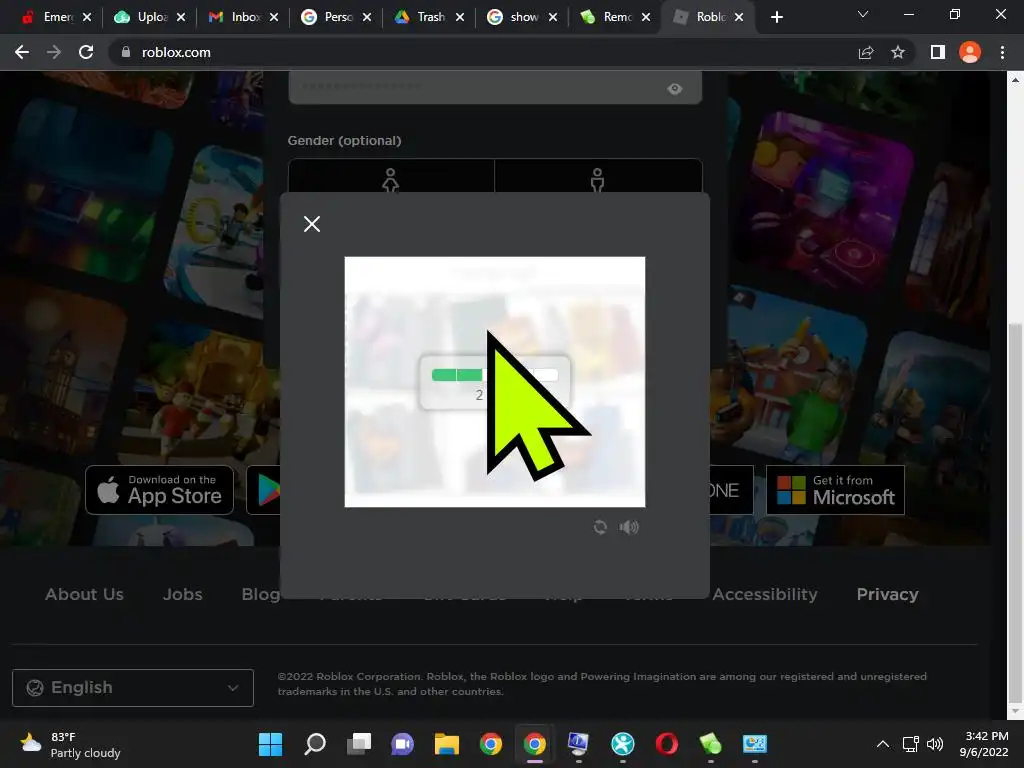This screenshot has width=1024, height=768.
Task: Open the Windows Start menu
Action: tap(270, 744)
